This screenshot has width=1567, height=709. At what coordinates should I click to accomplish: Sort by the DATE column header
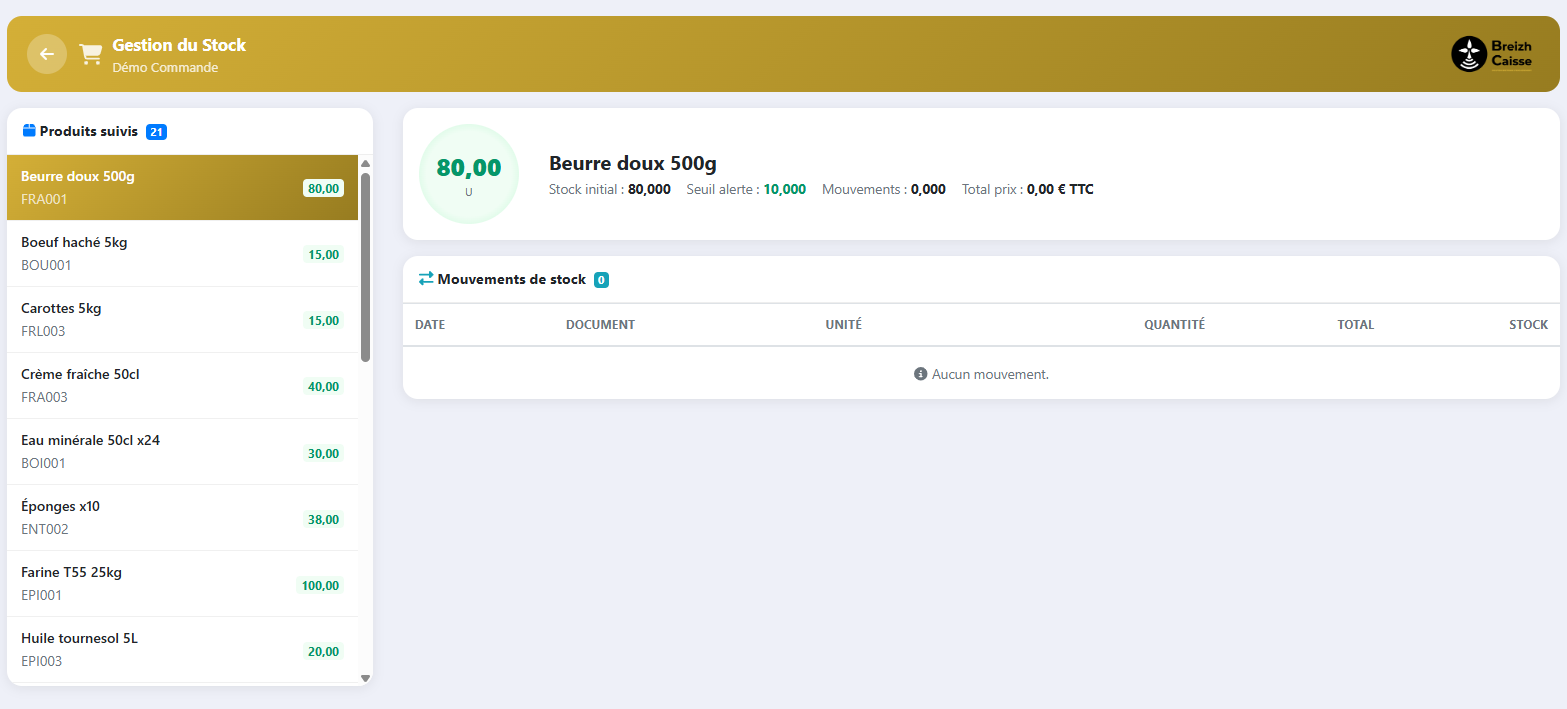tap(430, 325)
